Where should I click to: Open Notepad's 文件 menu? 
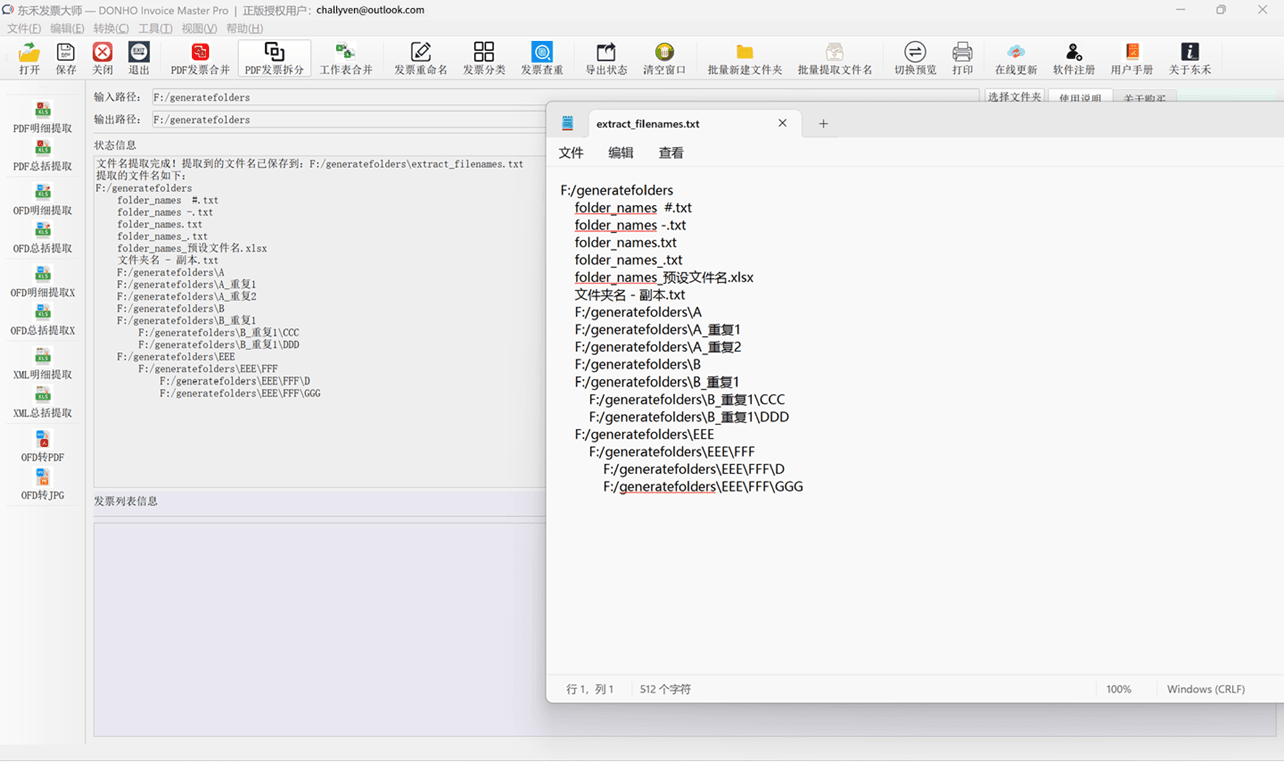click(x=571, y=153)
